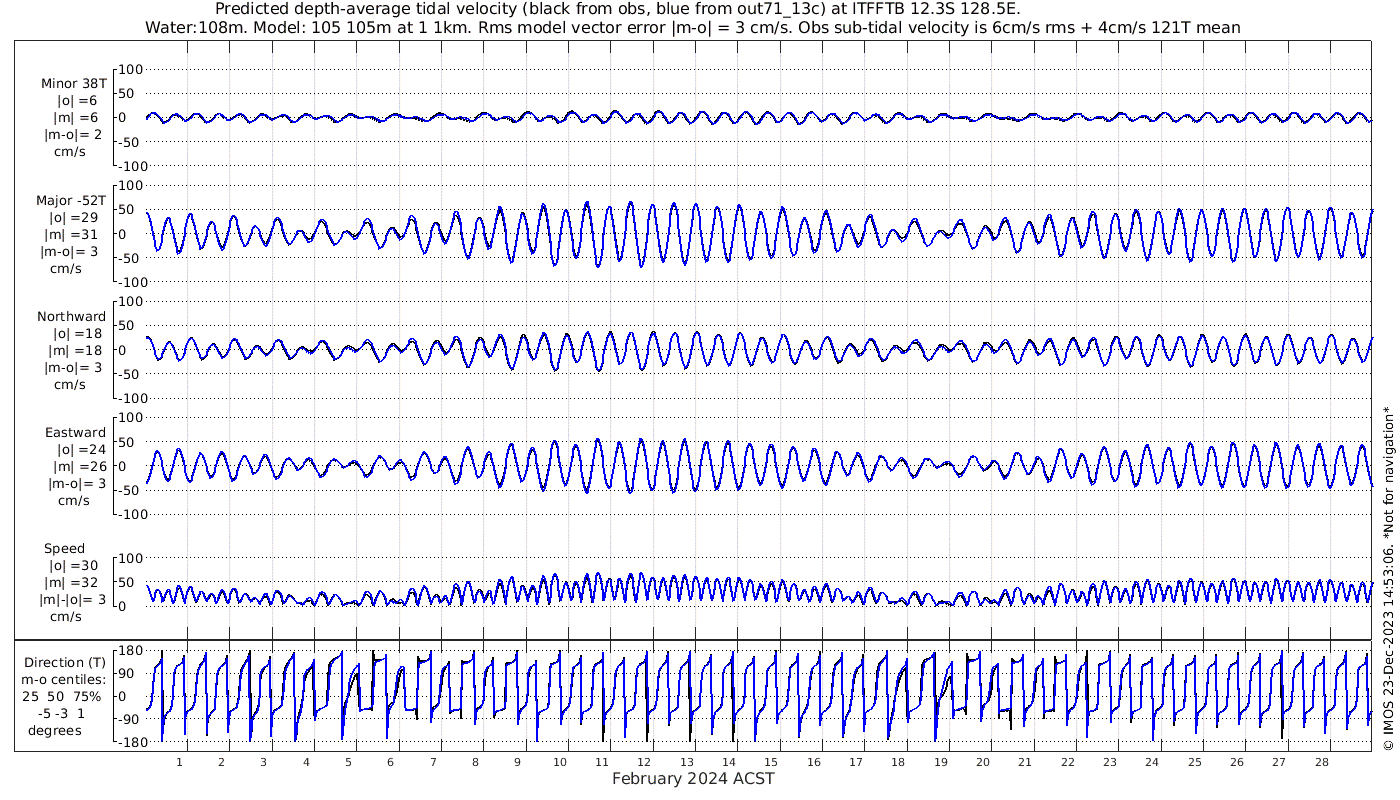Click the '180' tick on the Direction axis
1400x800 pixels.
pyautogui.click(x=132, y=652)
